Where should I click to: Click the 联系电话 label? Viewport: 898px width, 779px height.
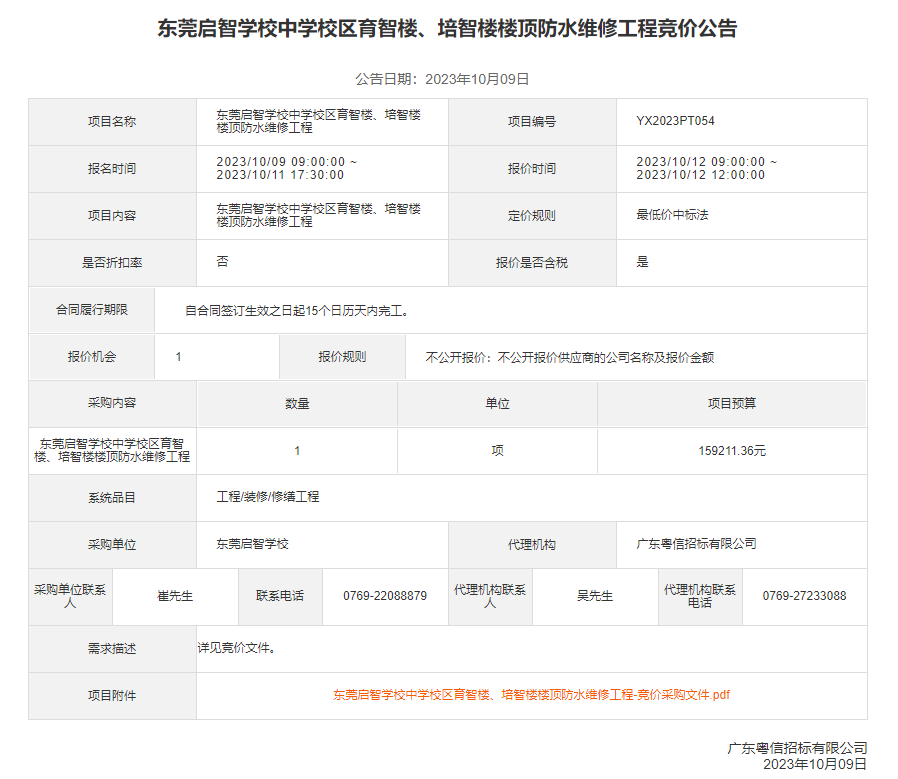tap(280, 596)
